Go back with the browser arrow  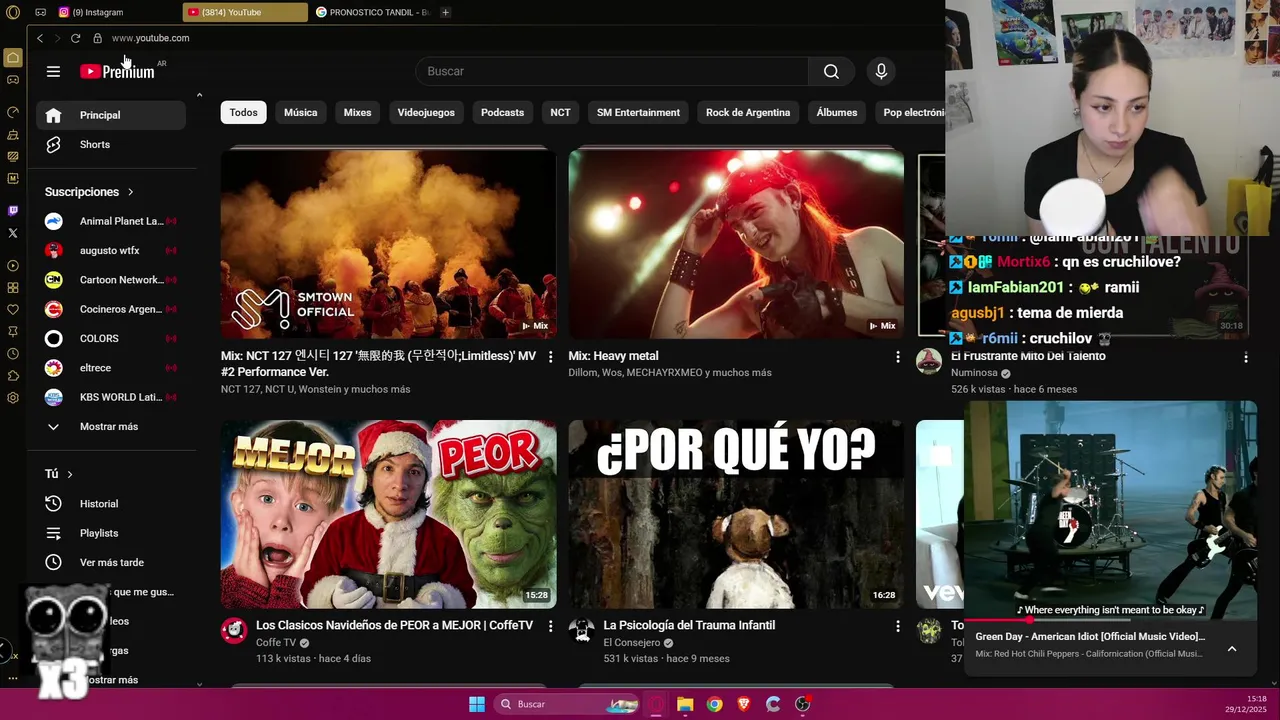tap(40, 38)
